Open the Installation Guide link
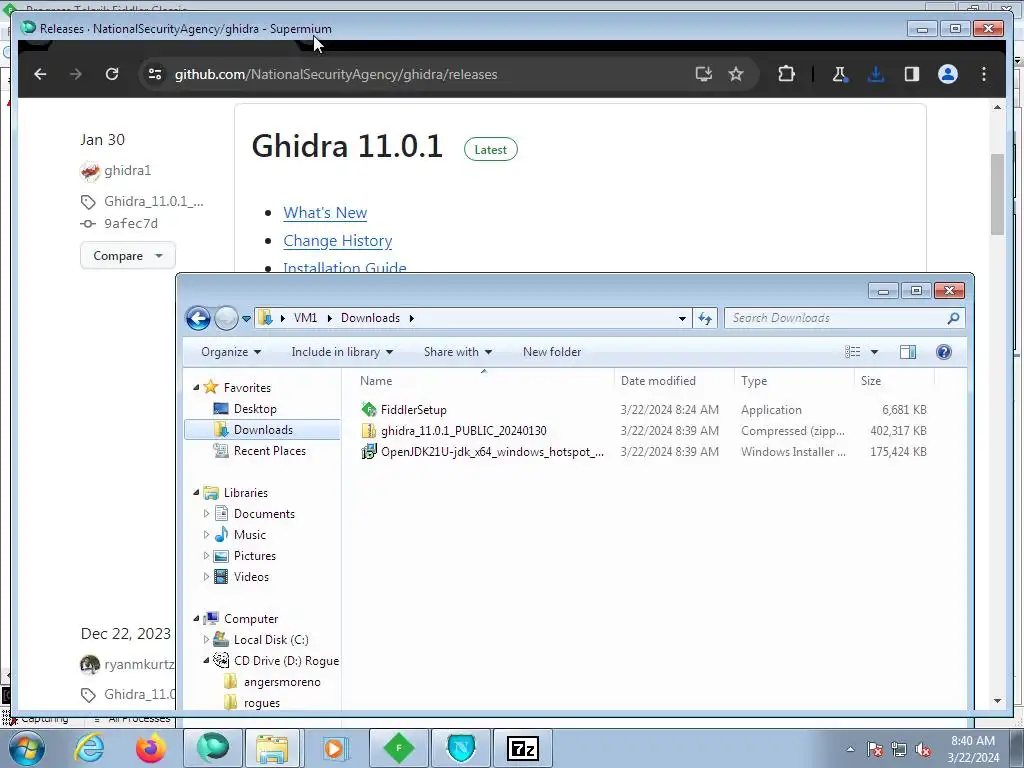This screenshot has height=768, width=1024. (345, 268)
